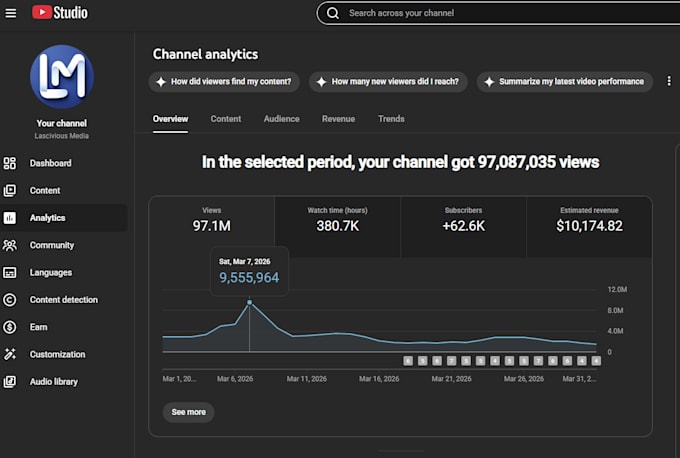Click the See more button
The height and width of the screenshot is (458, 680).
pyautogui.click(x=188, y=412)
